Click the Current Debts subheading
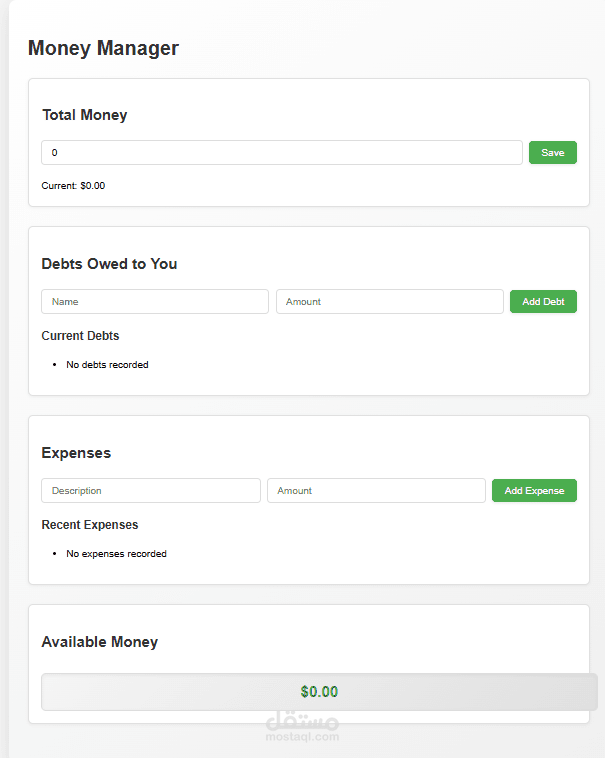This screenshot has height=758, width=605. [80, 336]
